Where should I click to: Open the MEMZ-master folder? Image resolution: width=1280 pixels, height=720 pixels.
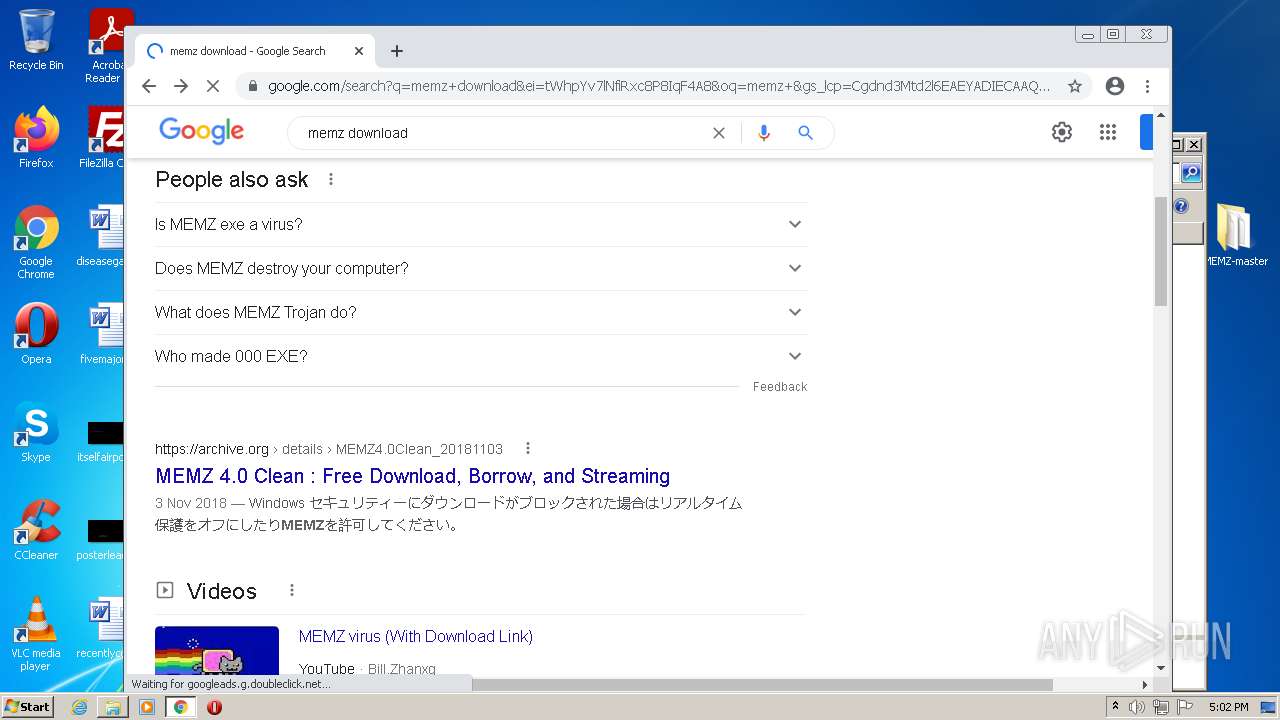click(1236, 235)
